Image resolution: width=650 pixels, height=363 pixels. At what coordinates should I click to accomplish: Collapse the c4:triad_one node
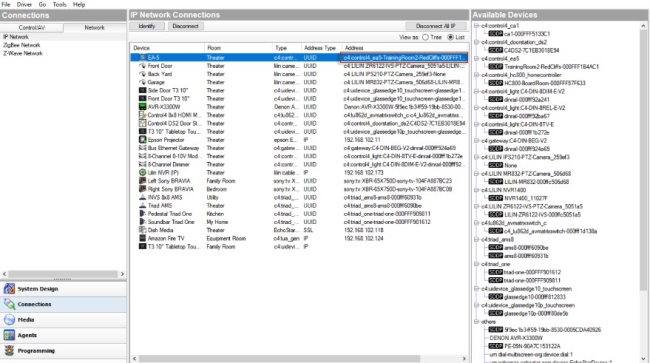tap(477, 264)
